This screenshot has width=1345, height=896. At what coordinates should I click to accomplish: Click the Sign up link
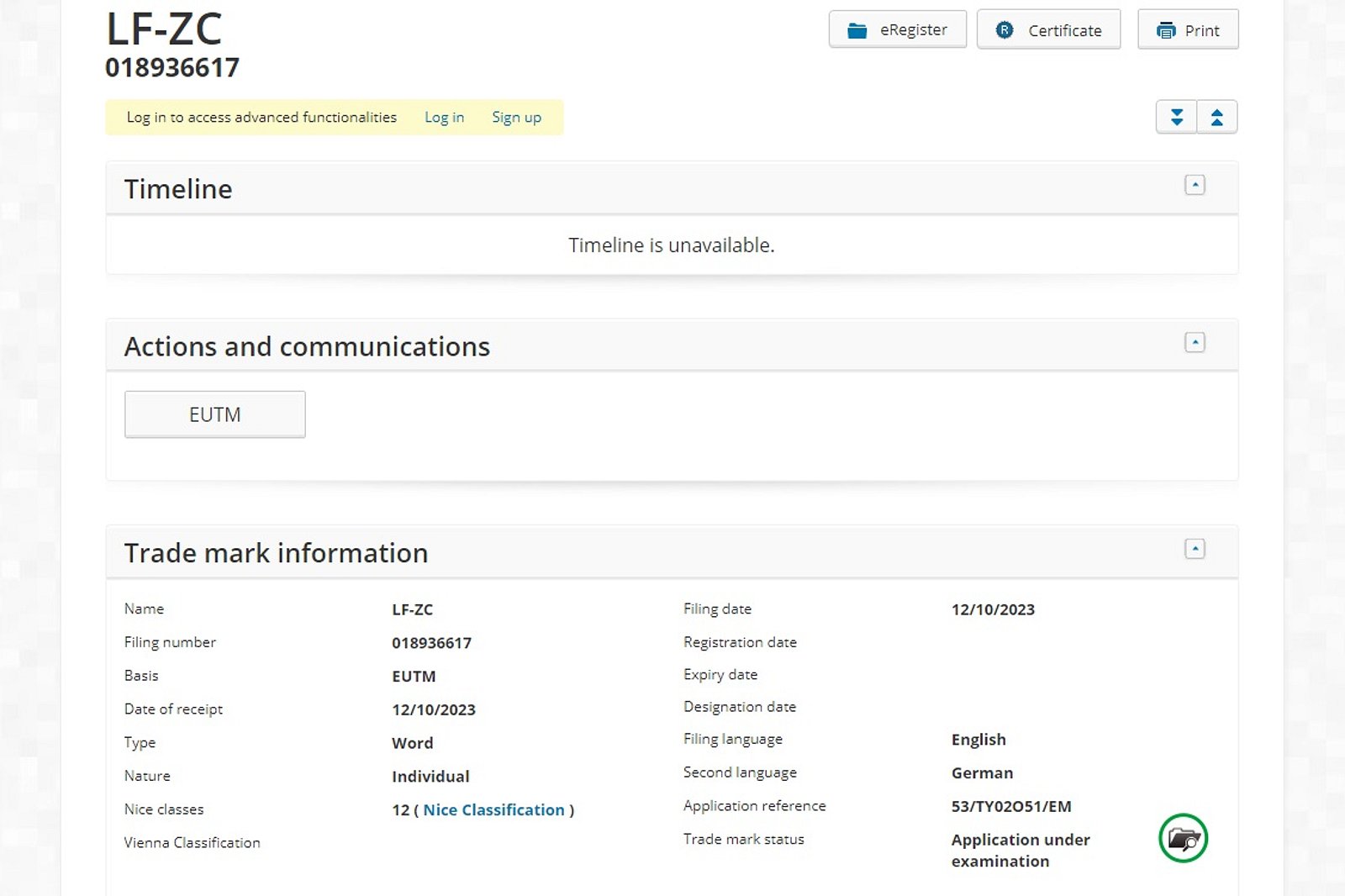click(516, 118)
